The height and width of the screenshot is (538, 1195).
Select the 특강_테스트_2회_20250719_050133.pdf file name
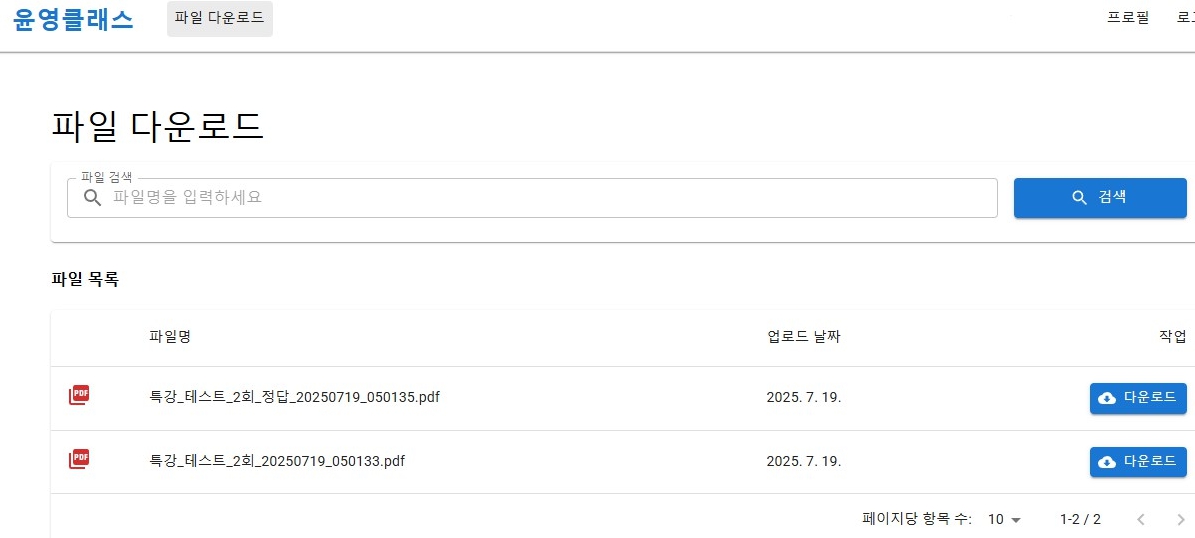(277, 461)
